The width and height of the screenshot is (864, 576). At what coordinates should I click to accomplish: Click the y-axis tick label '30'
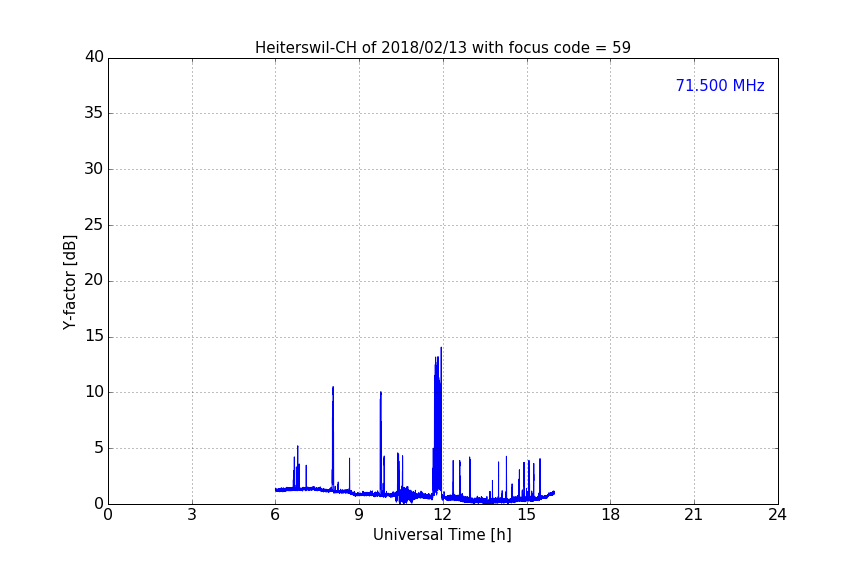(x=94, y=169)
